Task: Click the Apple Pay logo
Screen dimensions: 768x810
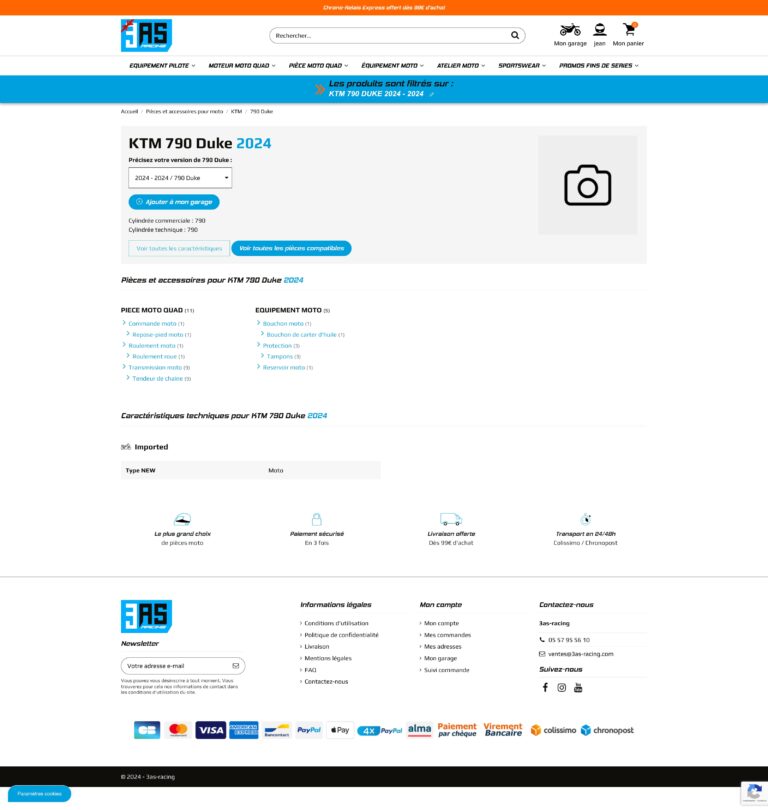Action: (340, 730)
